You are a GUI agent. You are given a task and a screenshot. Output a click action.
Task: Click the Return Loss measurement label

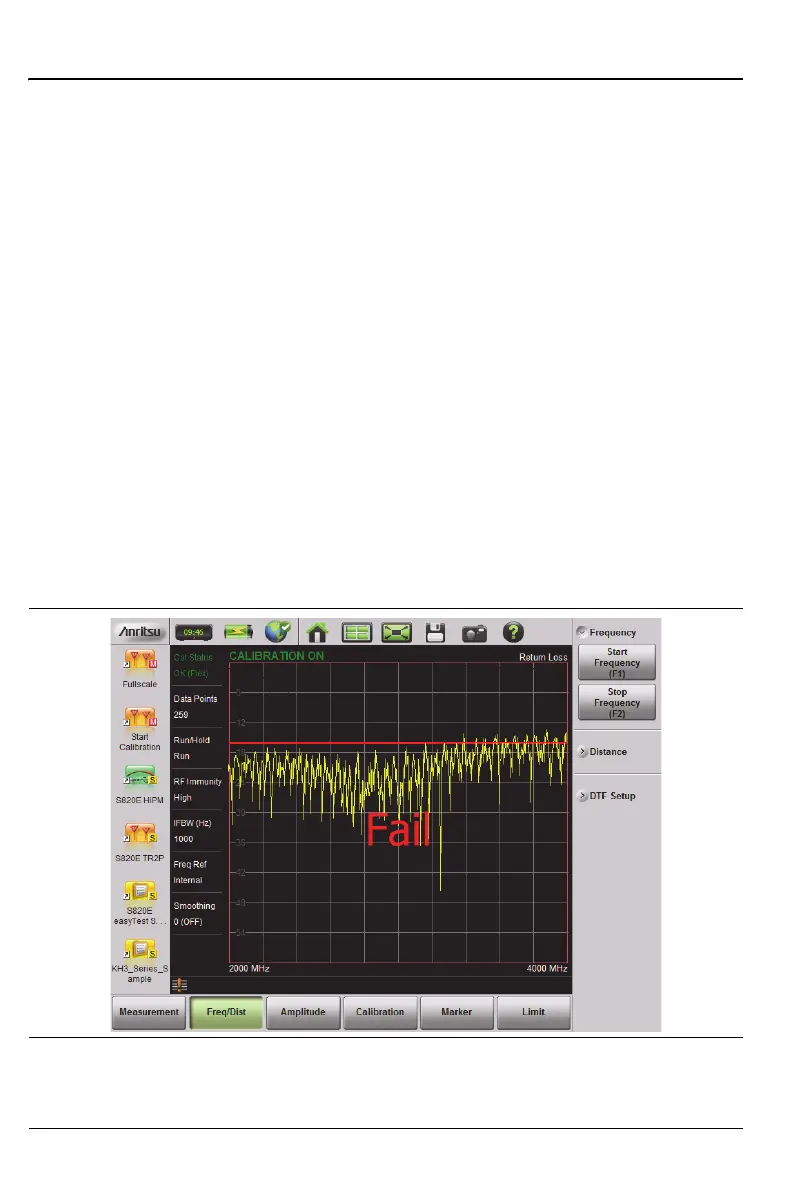(543, 658)
